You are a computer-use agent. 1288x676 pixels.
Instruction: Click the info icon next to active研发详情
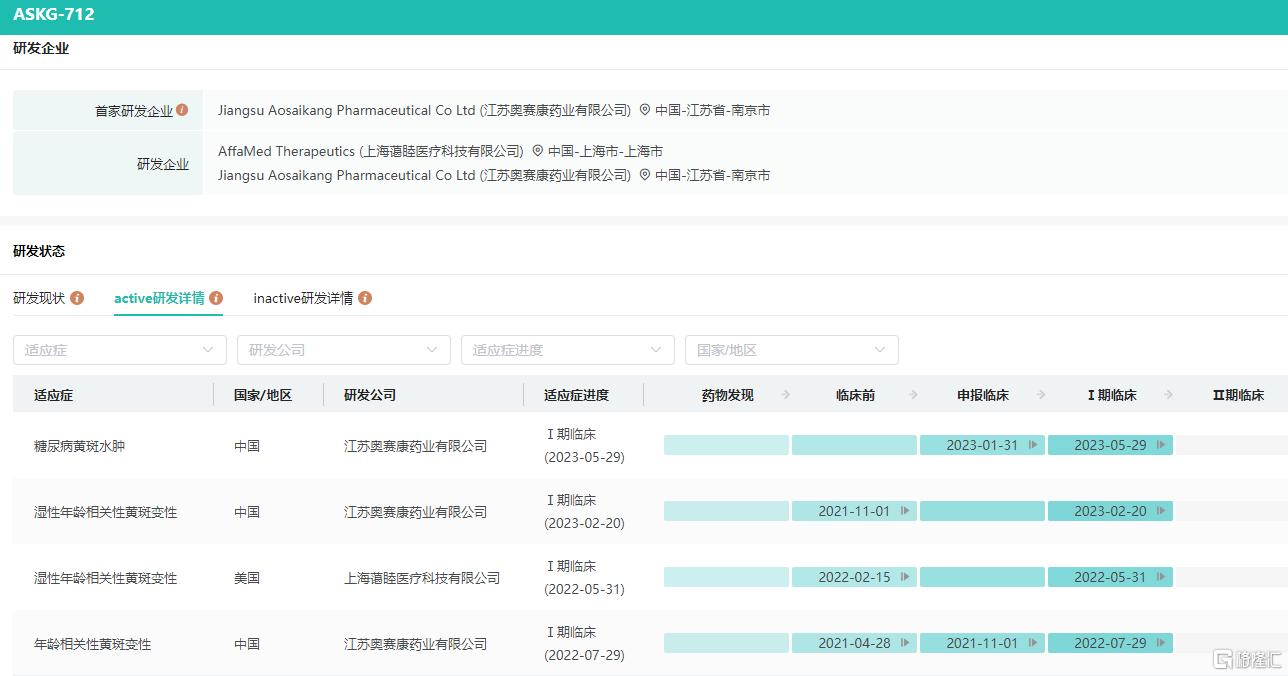coord(216,298)
